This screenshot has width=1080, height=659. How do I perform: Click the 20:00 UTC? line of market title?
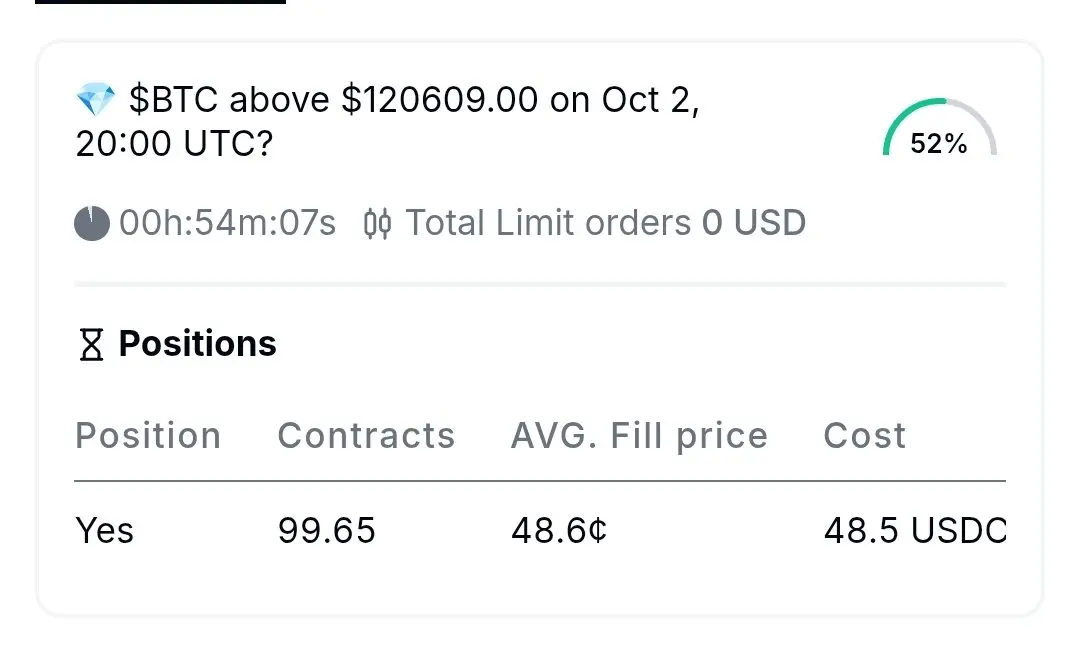[174, 146]
